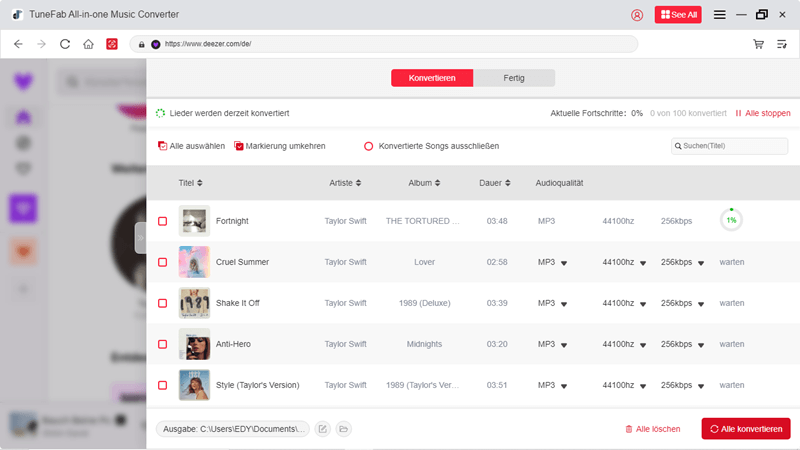Screen dimensions: 800x450
Task: Click the Deezer purple heart logo
Action: (x=23, y=81)
